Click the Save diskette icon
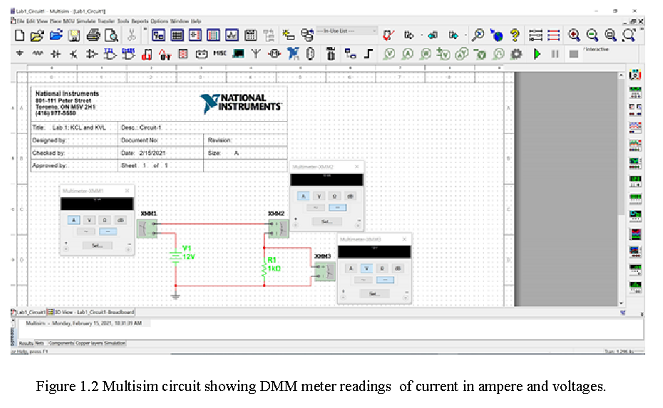Image resolution: width=663 pixels, height=408 pixels. tap(74, 36)
